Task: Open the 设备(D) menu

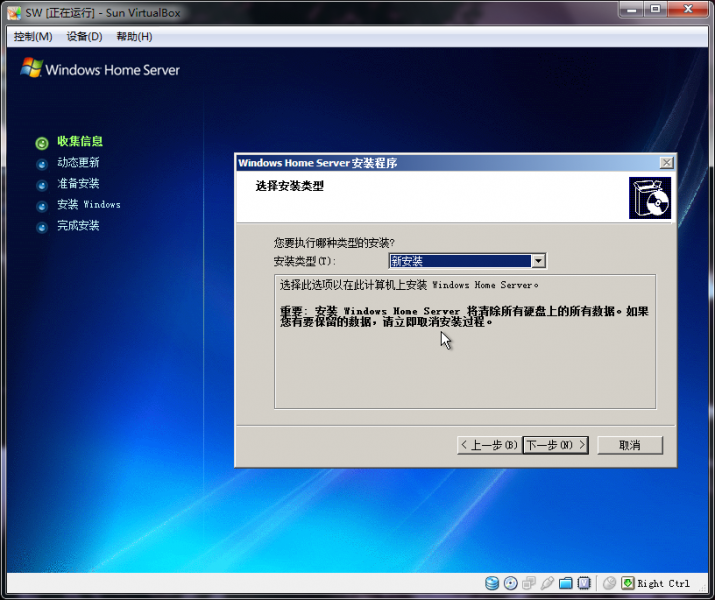Action: [84, 36]
